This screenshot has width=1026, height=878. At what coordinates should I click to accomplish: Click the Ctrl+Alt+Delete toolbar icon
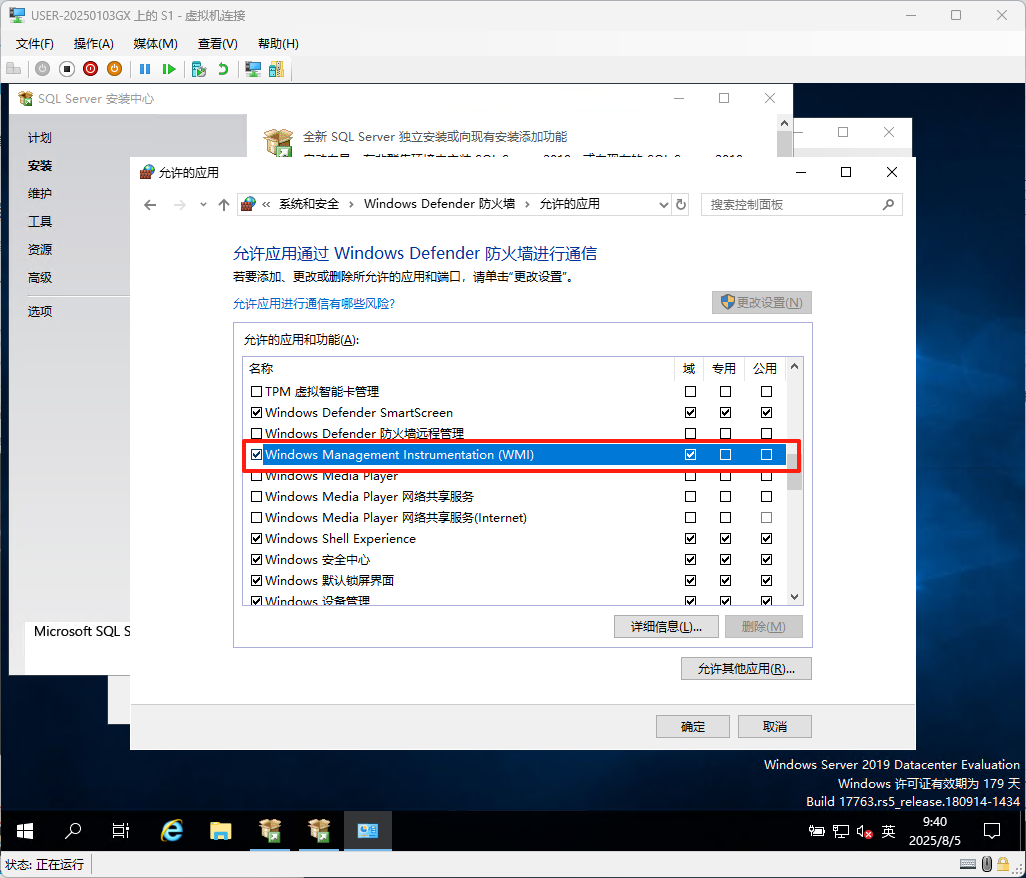coord(14,69)
